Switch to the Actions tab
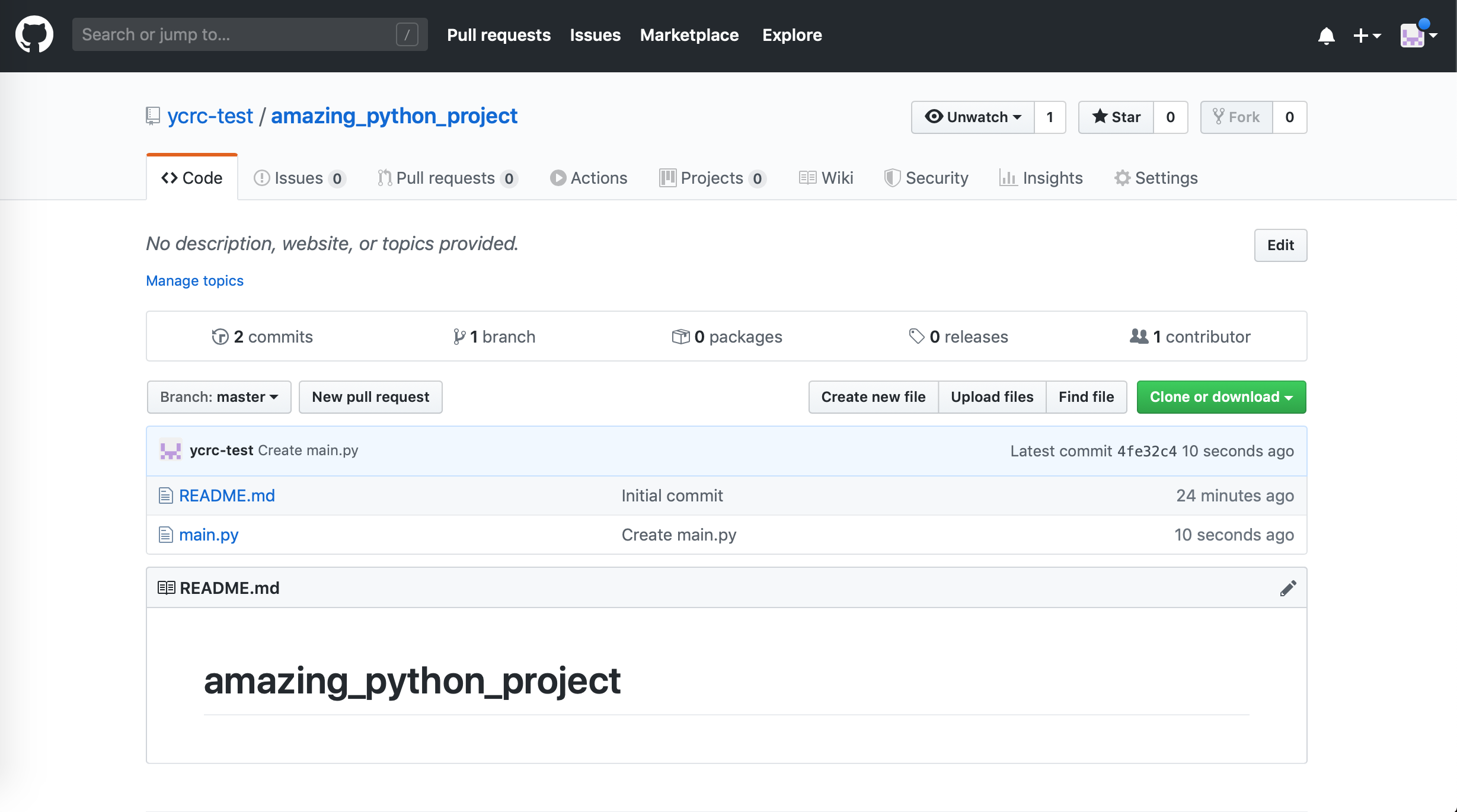The image size is (1457, 812). pyautogui.click(x=589, y=178)
